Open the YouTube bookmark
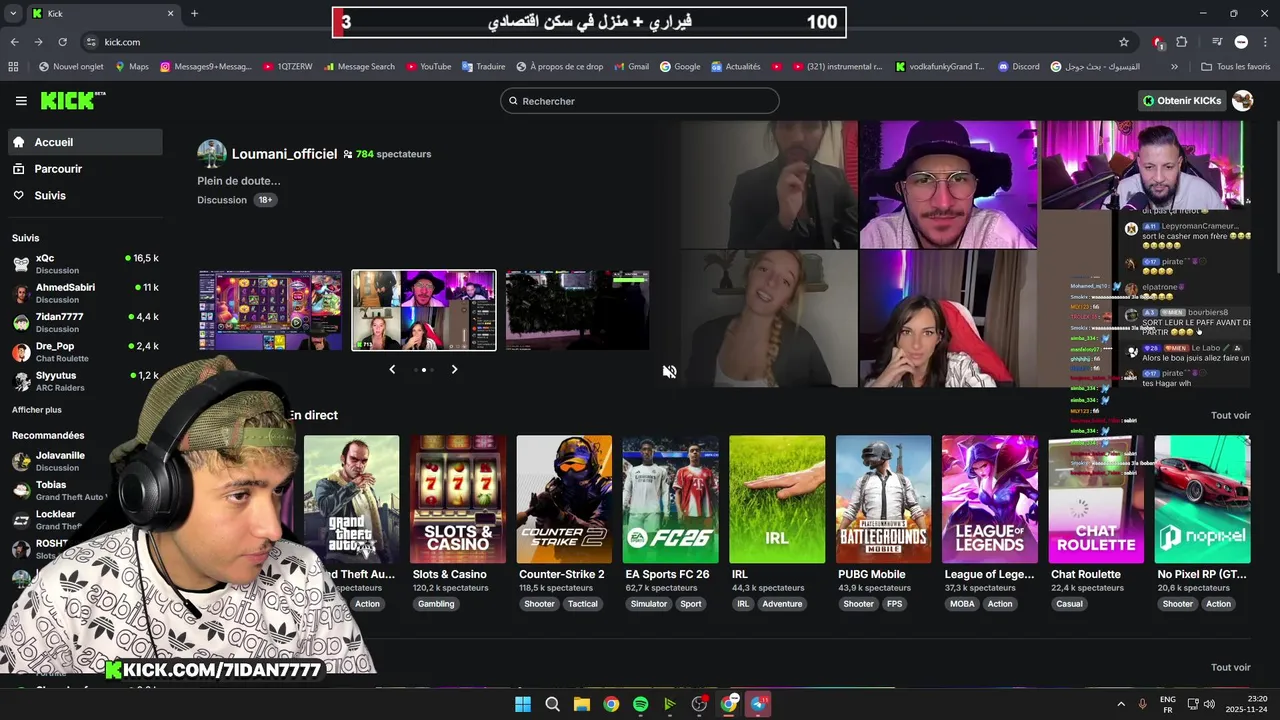1280x720 pixels. coord(427,67)
